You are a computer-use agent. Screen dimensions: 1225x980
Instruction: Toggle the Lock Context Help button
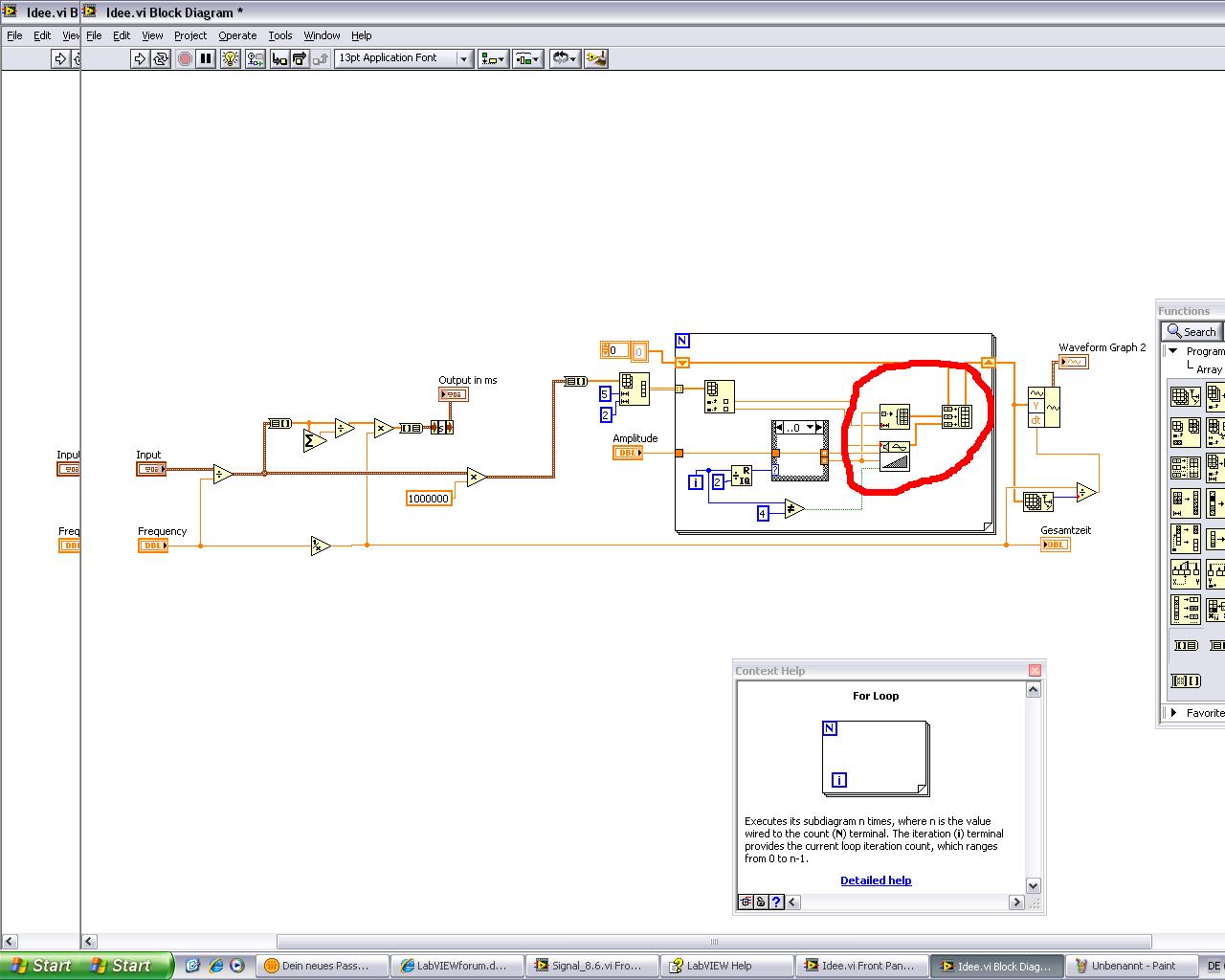pos(761,902)
